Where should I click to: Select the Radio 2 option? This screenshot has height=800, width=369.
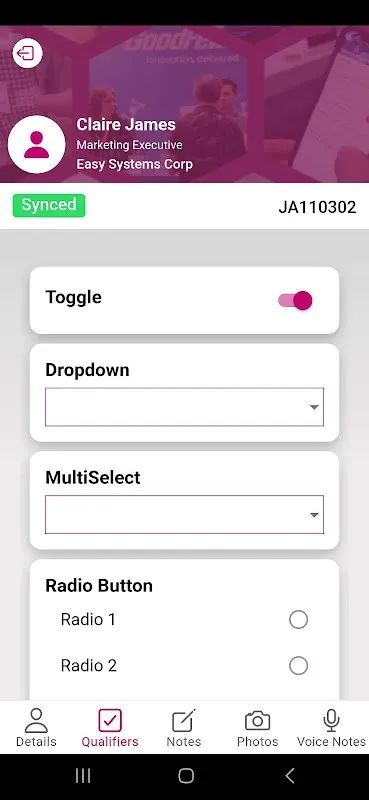(x=298, y=666)
